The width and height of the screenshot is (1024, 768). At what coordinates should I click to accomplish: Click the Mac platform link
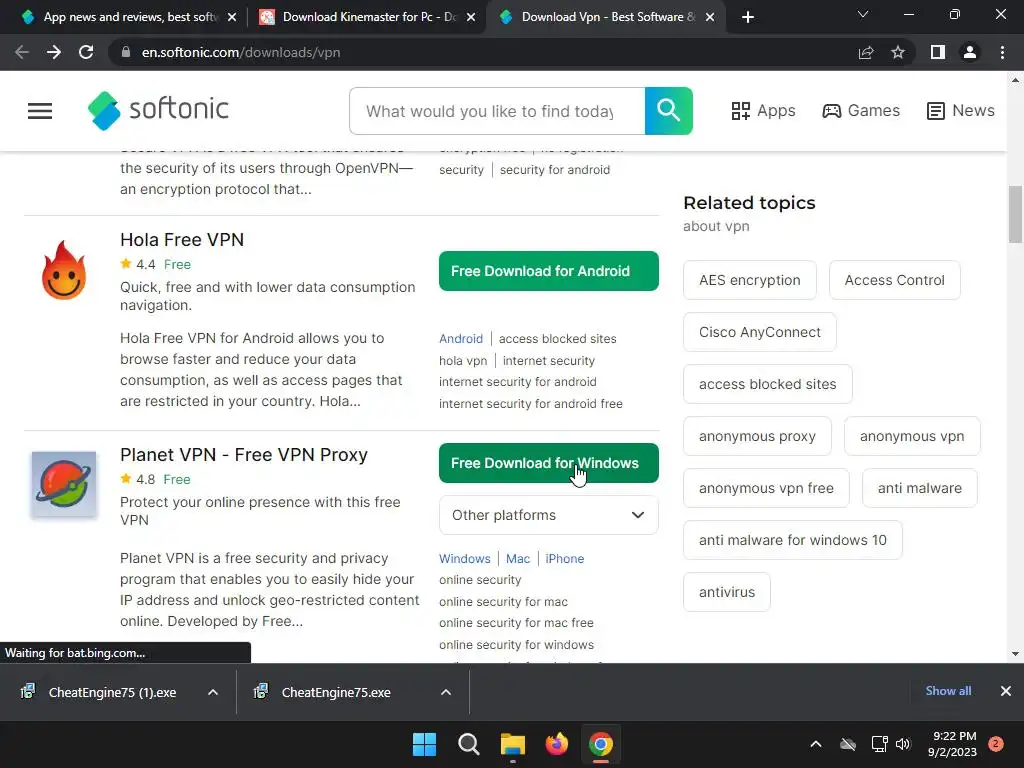click(x=518, y=559)
